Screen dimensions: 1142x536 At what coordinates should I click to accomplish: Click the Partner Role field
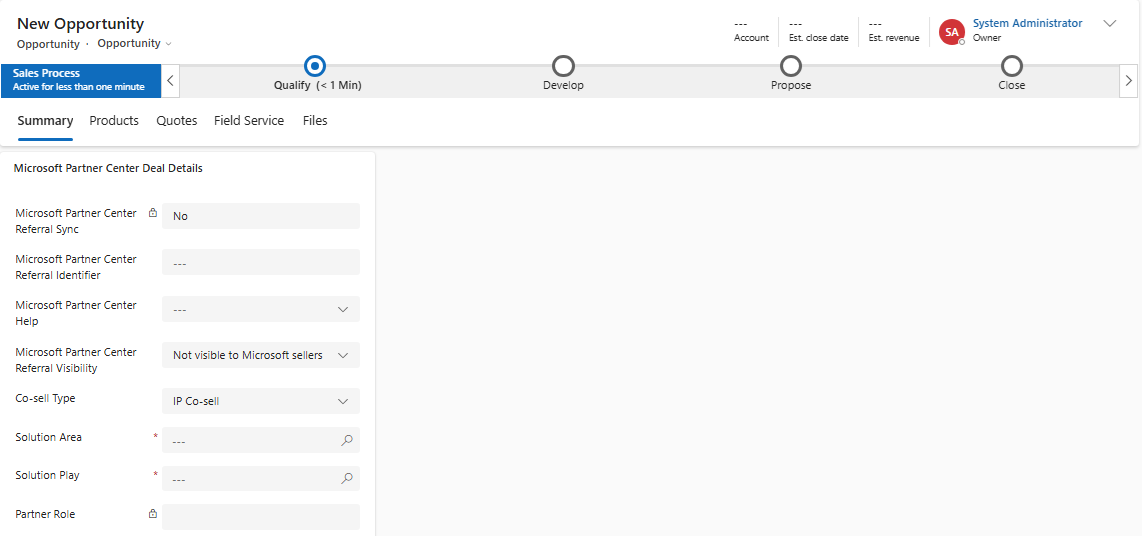point(261,517)
